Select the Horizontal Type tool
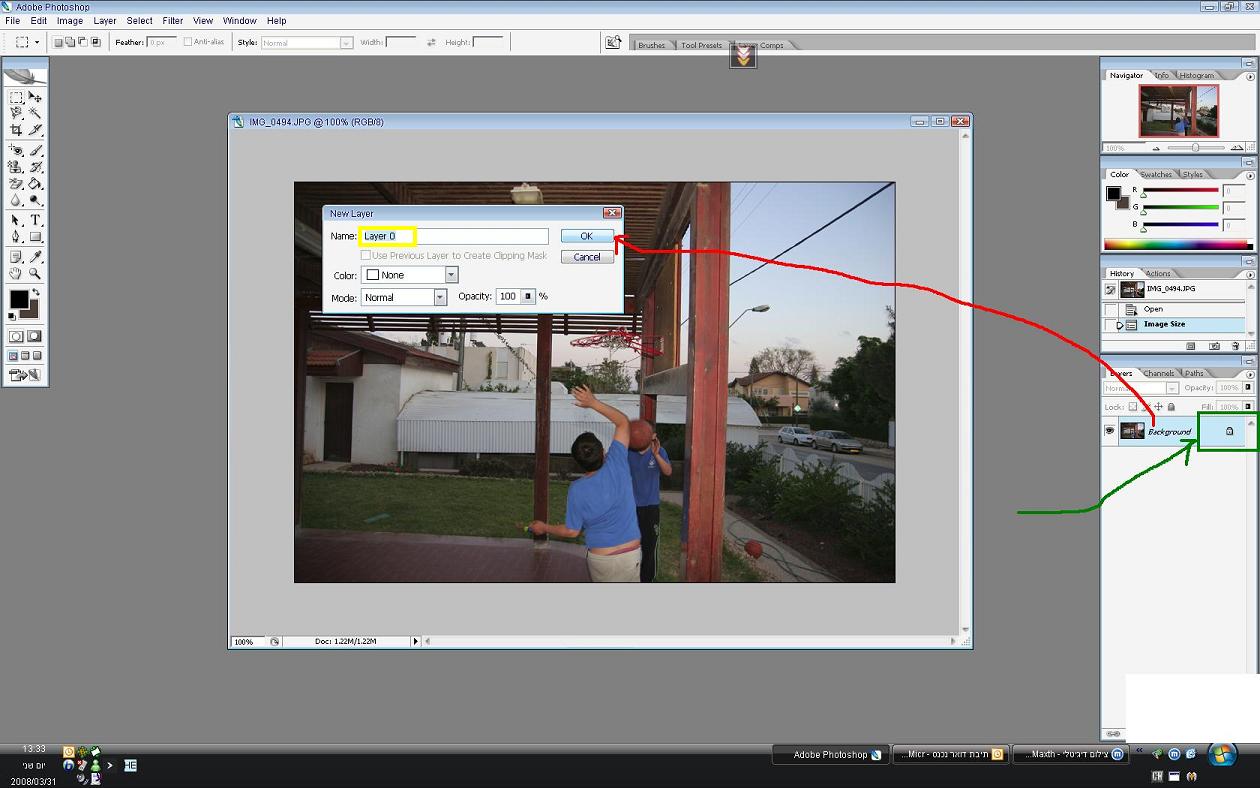The image size is (1260, 788). click(35, 220)
